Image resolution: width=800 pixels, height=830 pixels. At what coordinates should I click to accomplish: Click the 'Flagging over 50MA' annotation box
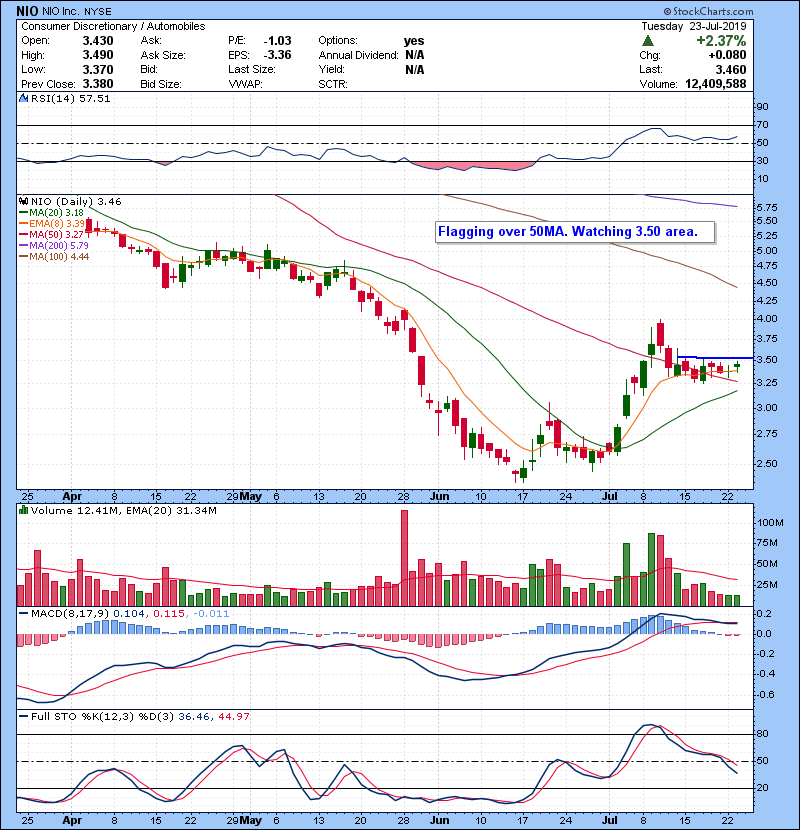coord(575,232)
